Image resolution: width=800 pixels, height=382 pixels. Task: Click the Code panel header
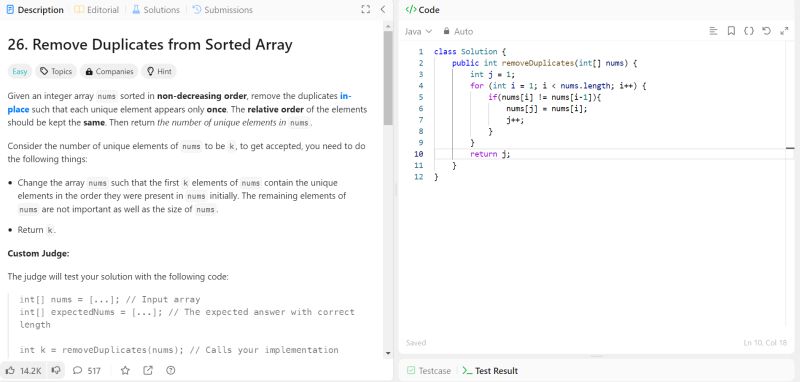point(422,10)
